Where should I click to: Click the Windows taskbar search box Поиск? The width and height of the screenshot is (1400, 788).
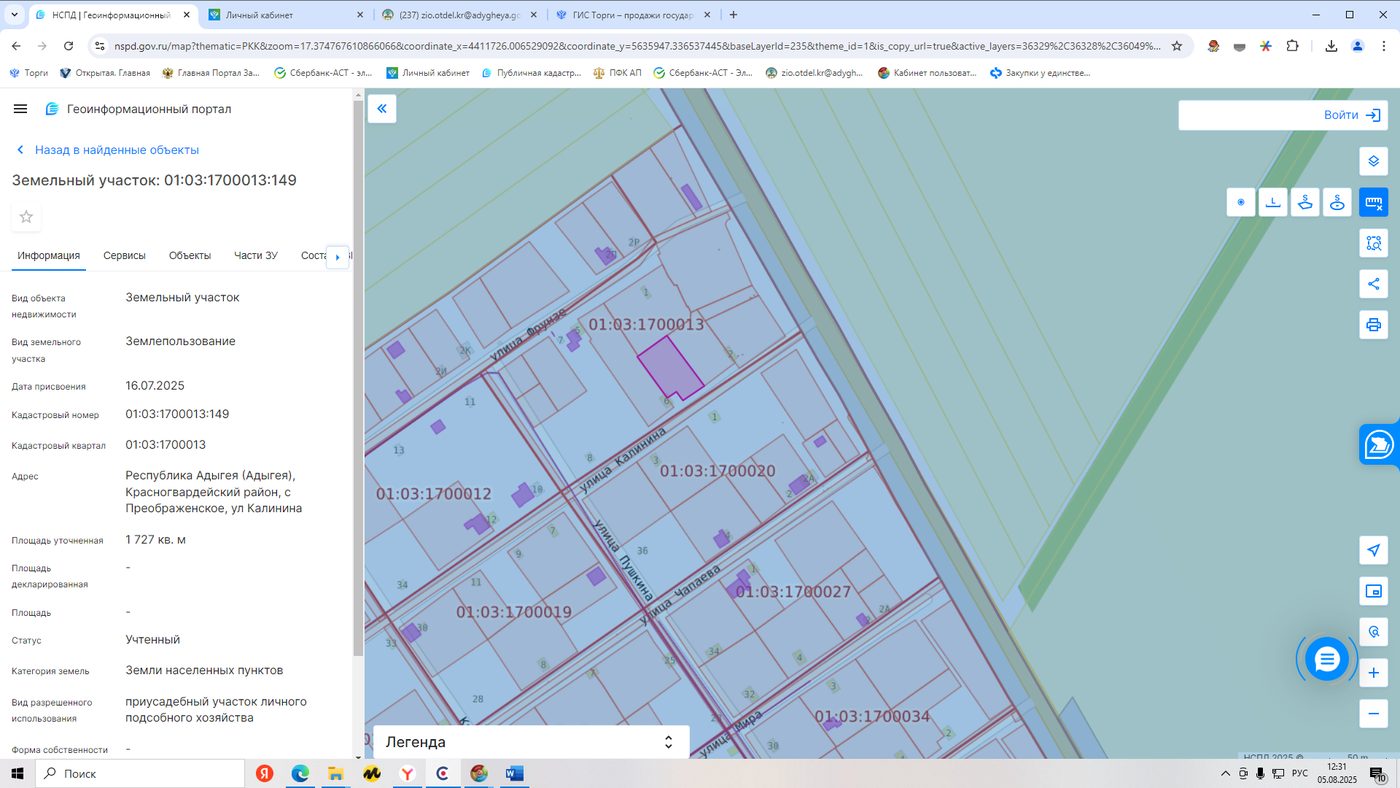pyautogui.click(x=140, y=773)
